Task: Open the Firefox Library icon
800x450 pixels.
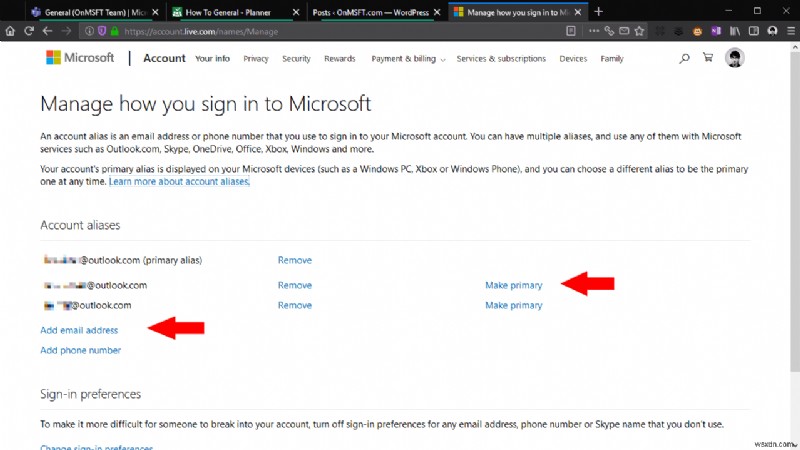Action: coord(735,31)
